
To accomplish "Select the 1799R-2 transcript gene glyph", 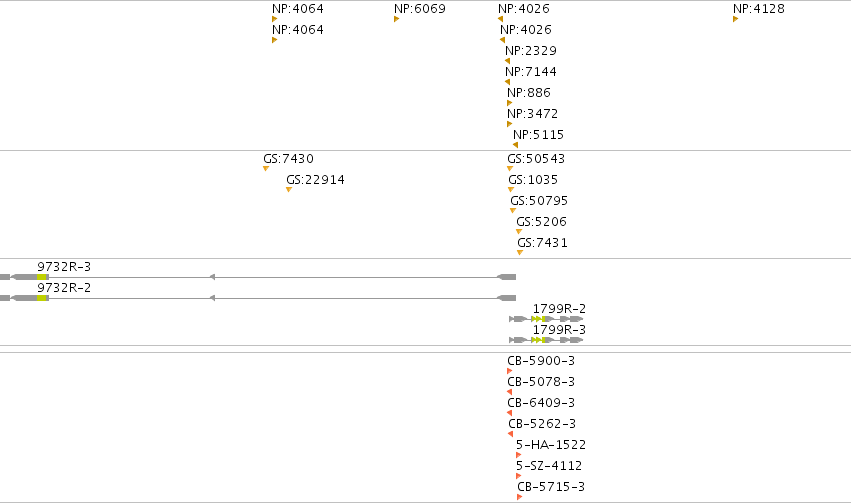I will (x=546, y=319).
